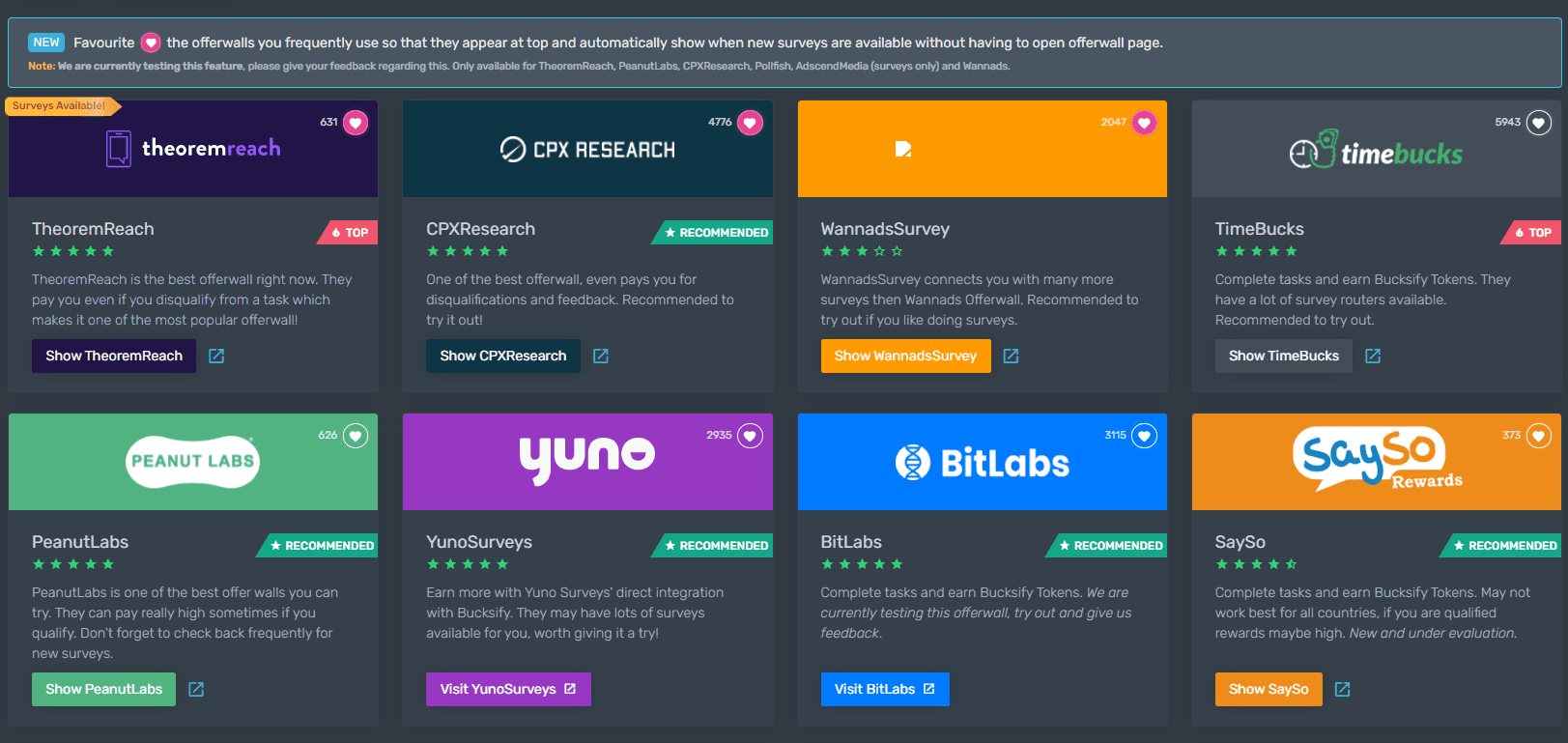
Task: Favourite the SaySo Rewards heart
Action: pyautogui.click(x=1539, y=436)
